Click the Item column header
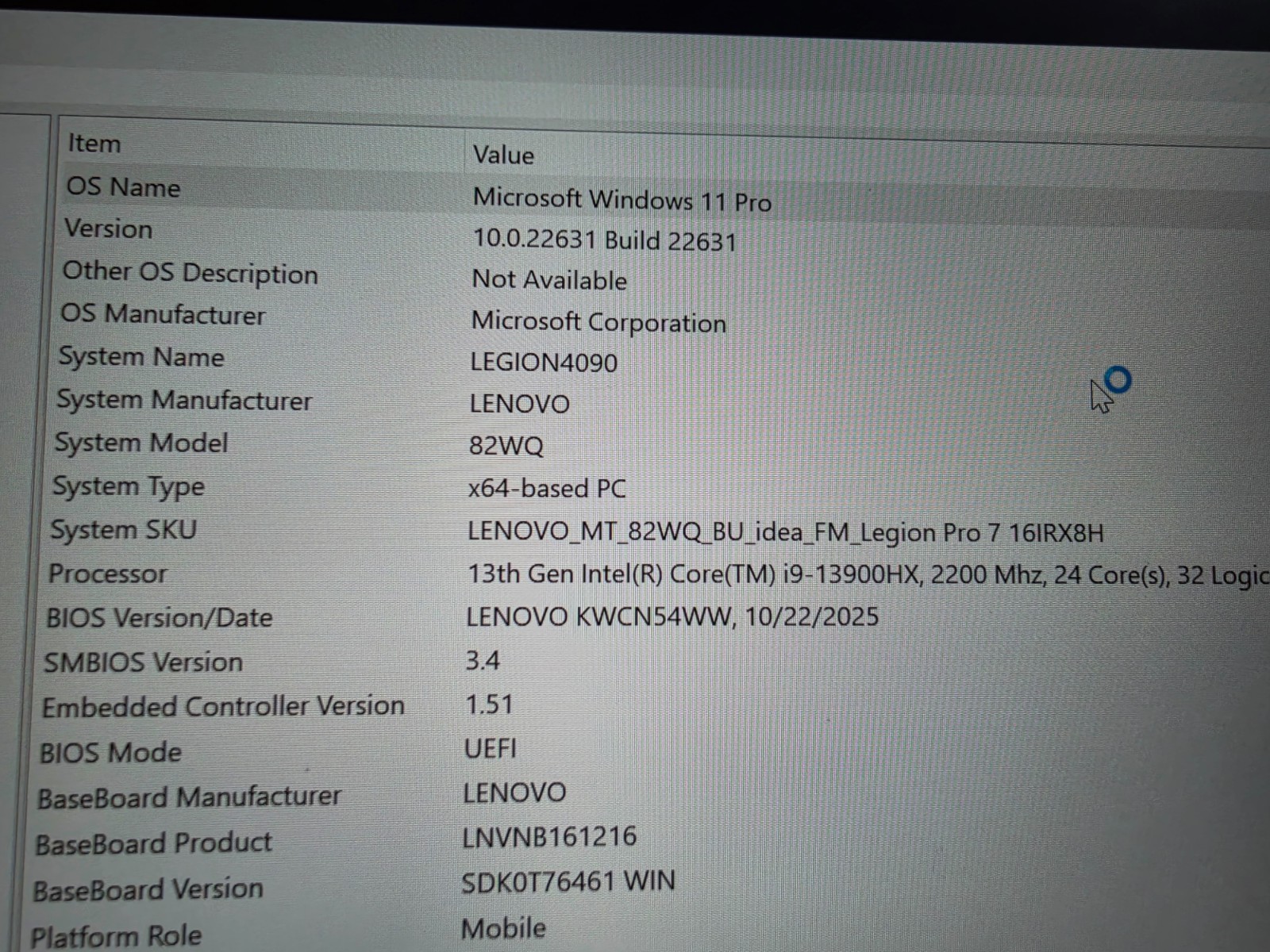1270x952 pixels. pyautogui.click(x=94, y=144)
